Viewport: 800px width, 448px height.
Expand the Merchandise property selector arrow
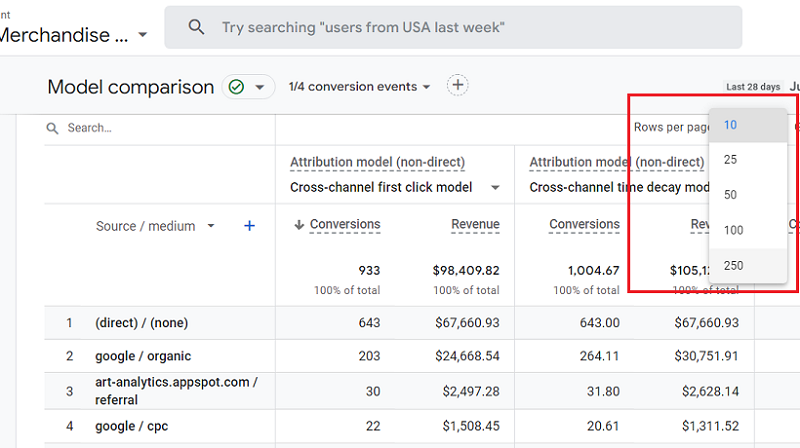point(143,35)
